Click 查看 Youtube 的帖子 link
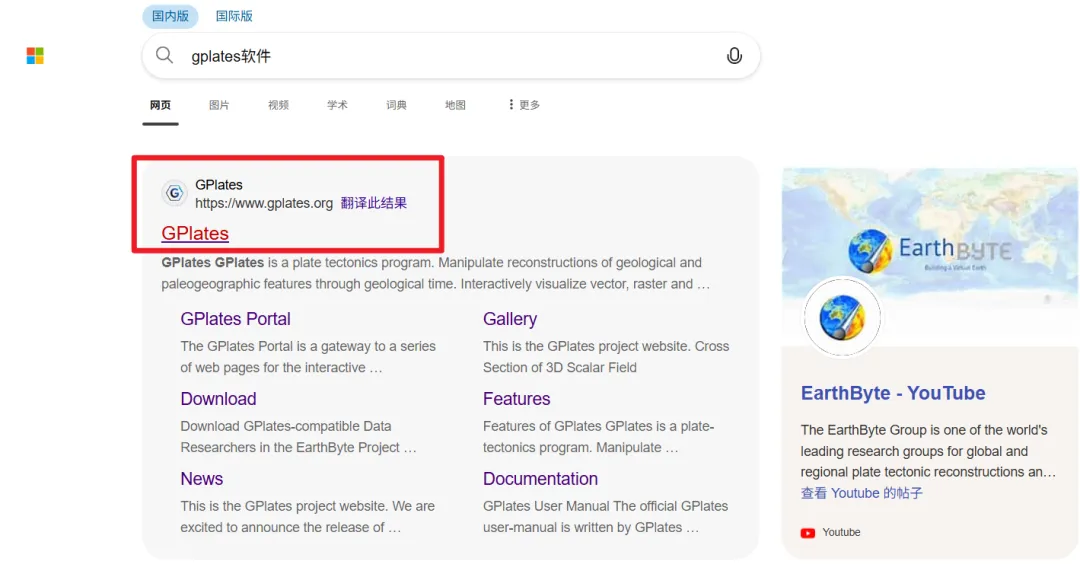The height and width of the screenshot is (577, 1080). [862, 493]
